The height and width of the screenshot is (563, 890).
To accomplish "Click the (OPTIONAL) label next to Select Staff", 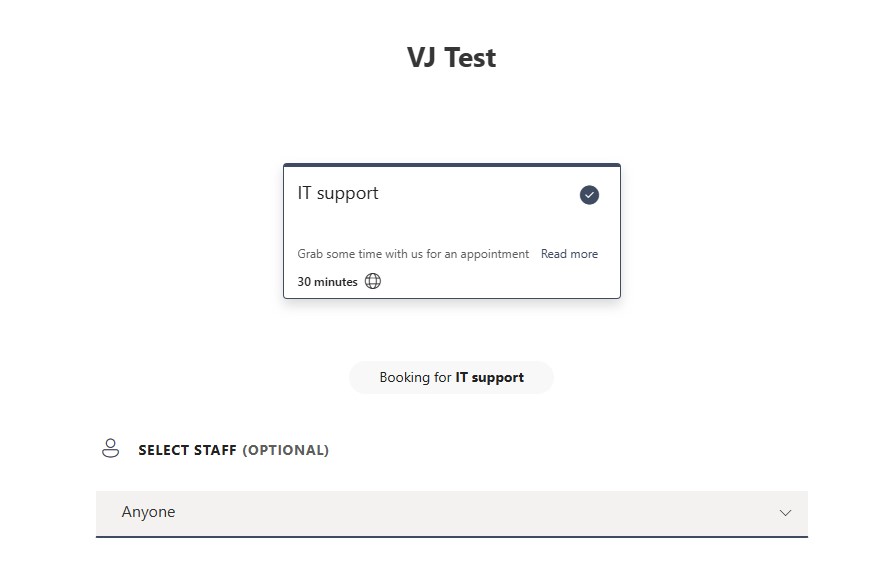I will [286, 450].
